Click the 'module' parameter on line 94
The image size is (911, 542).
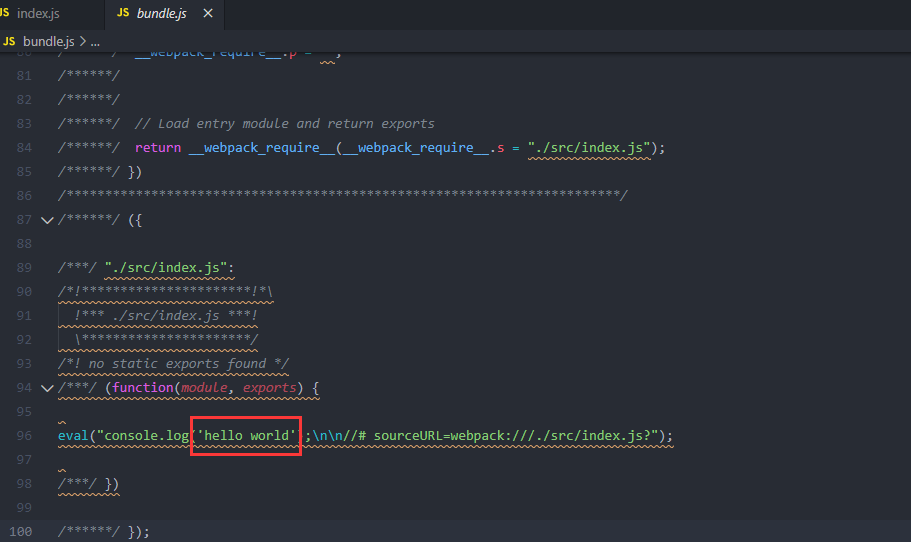[x=204, y=387]
